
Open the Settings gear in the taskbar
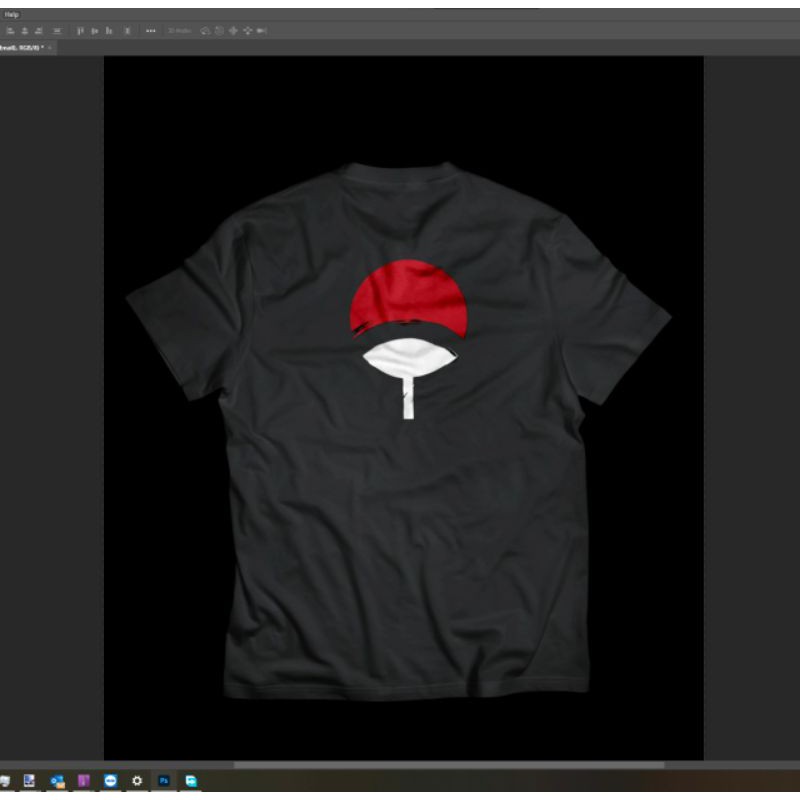[137, 781]
